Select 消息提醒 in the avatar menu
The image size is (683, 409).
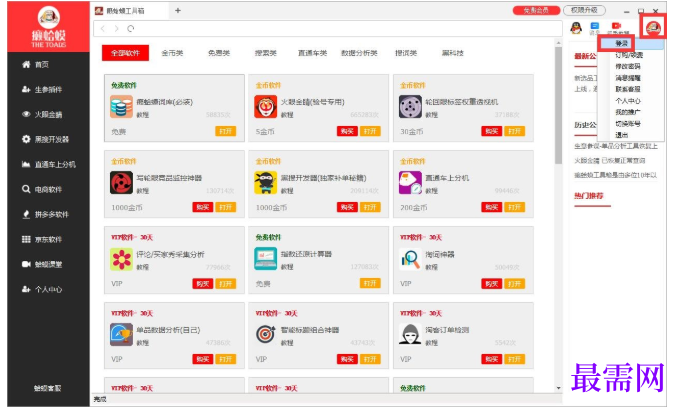628,78
